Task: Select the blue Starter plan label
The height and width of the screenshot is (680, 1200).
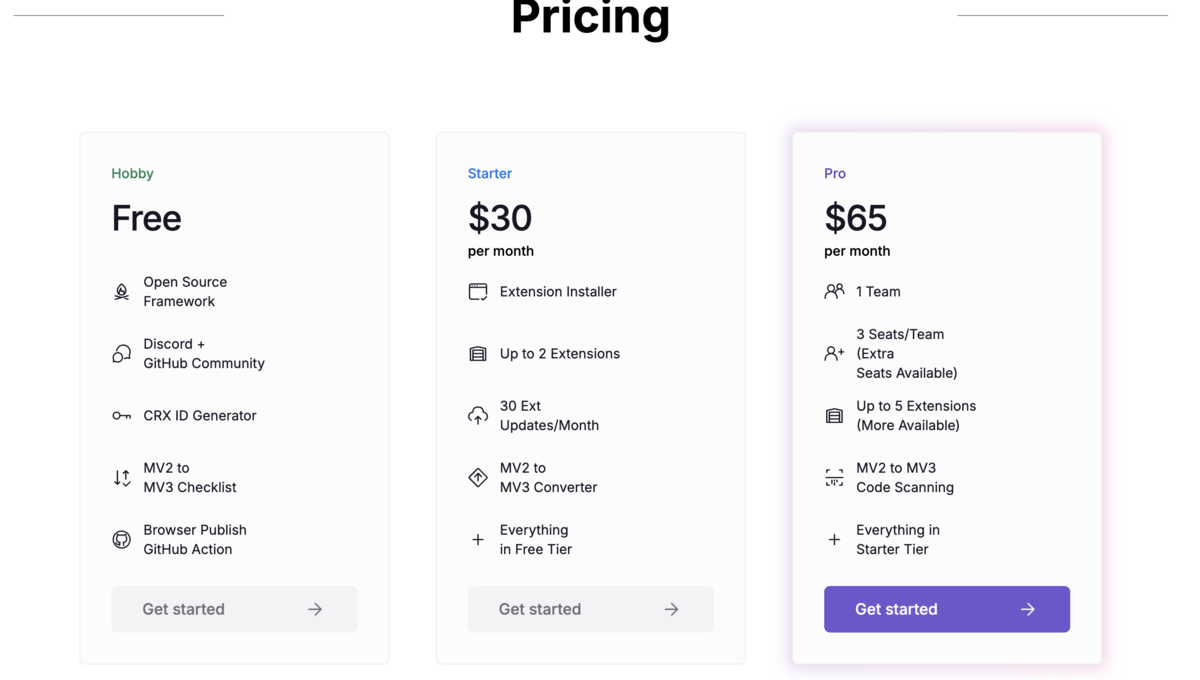Action: coord(490,174)
